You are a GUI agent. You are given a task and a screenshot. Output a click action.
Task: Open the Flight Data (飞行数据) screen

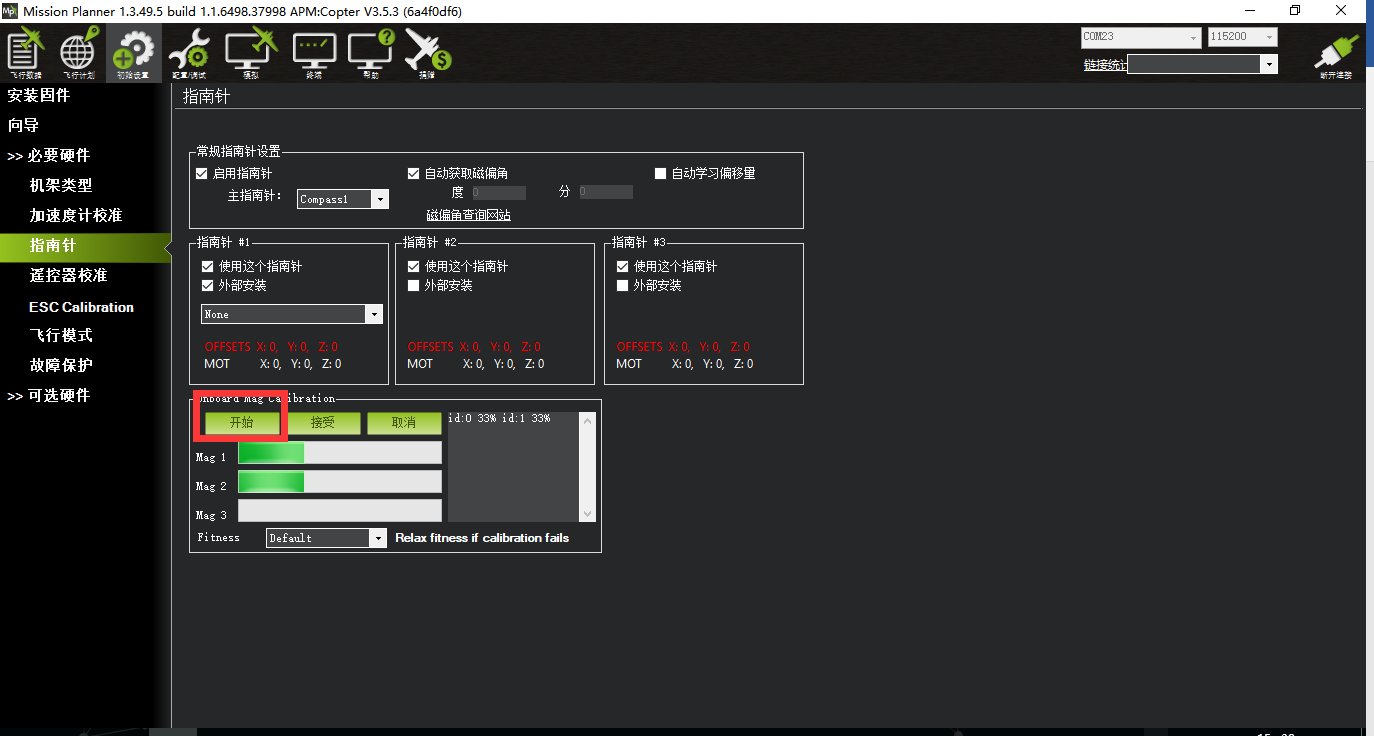(x=26, y=54)
